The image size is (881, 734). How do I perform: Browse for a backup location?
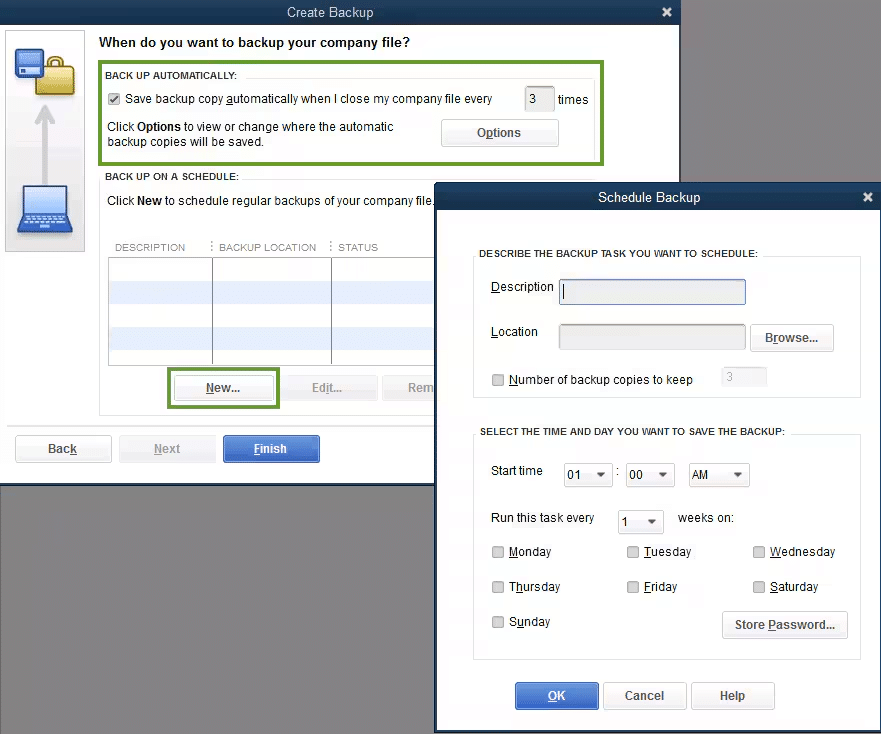[791, 338]
